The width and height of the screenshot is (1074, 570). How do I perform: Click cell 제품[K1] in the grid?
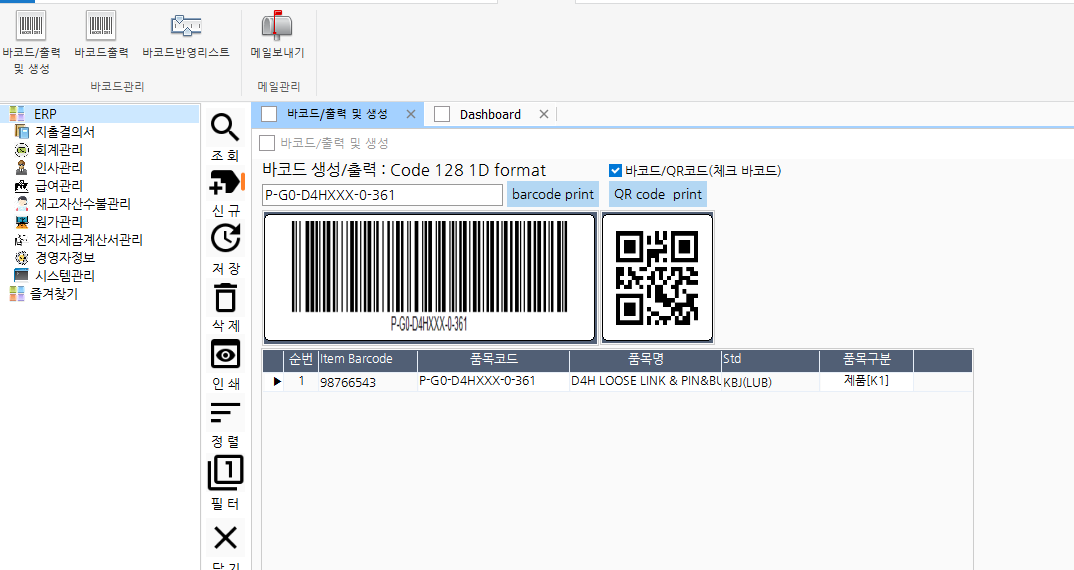click(x=866, y=381)
